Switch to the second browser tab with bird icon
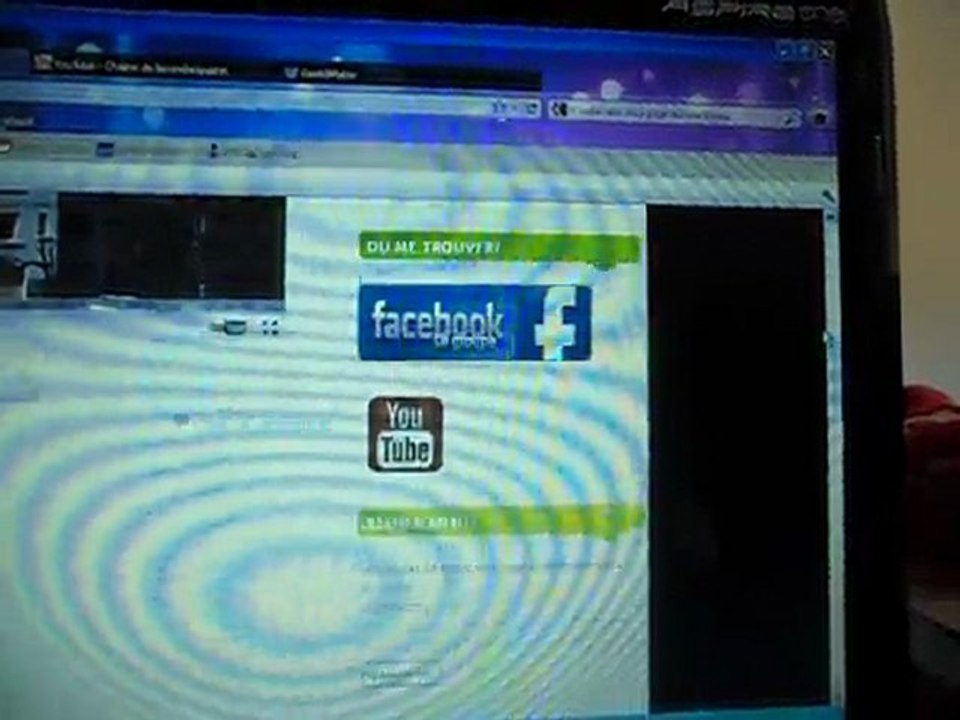This screenshot has height=720, width=960. pyautogui.click(x=320, y=73)
